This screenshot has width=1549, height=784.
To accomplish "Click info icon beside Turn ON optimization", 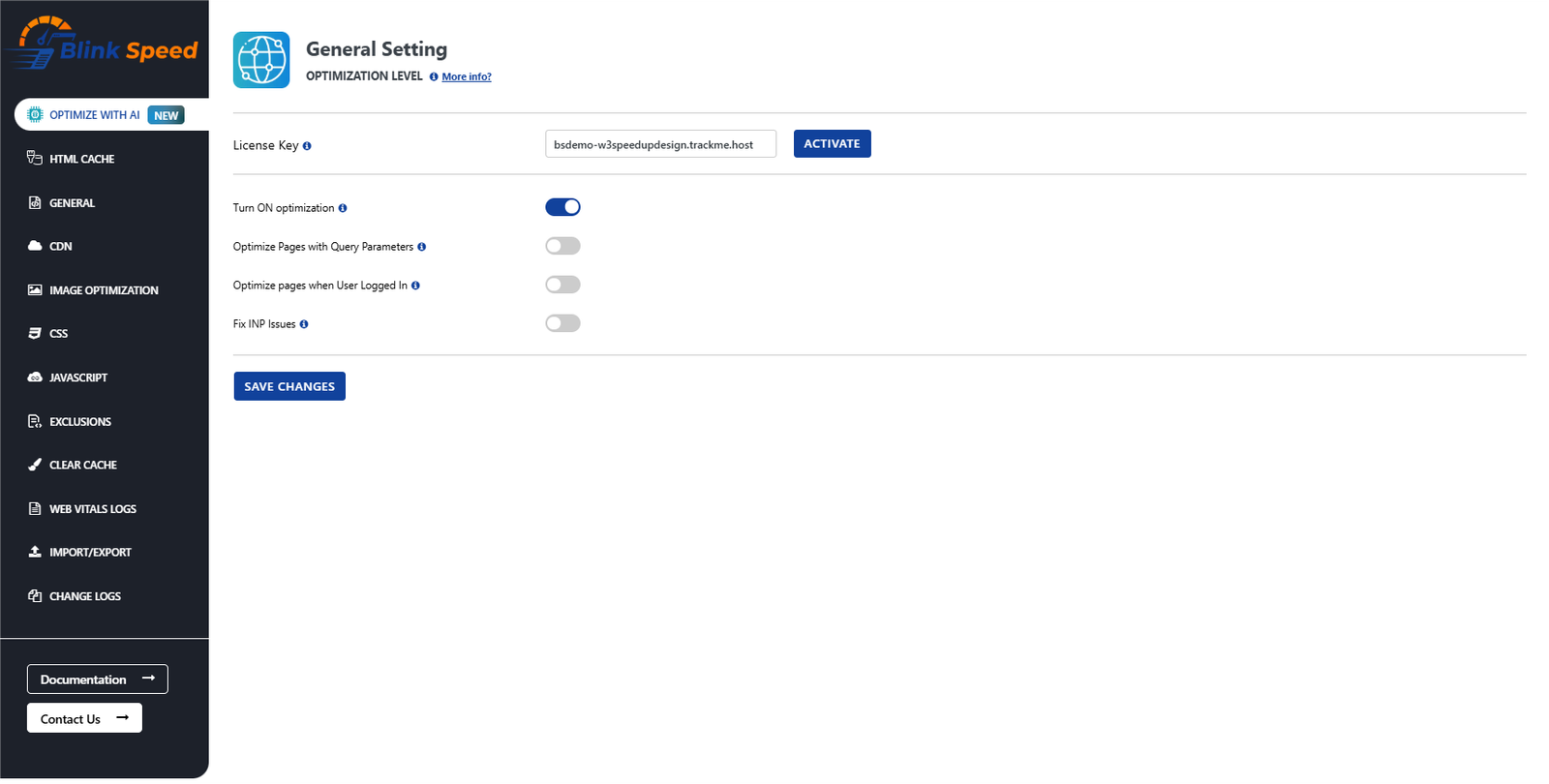I will click(343, 208).
